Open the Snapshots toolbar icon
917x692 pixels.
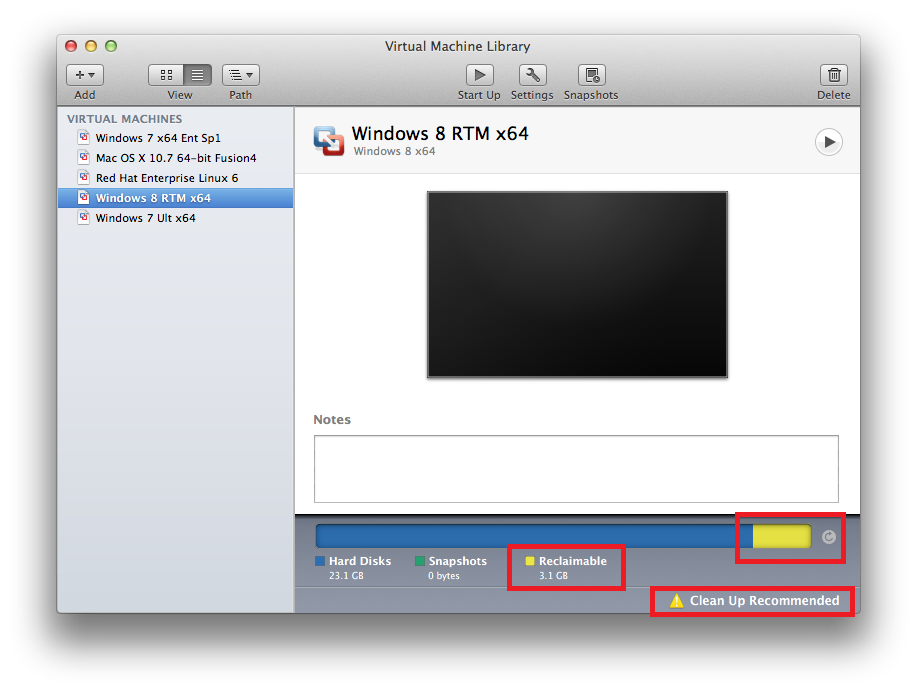[x=592, y=75]
